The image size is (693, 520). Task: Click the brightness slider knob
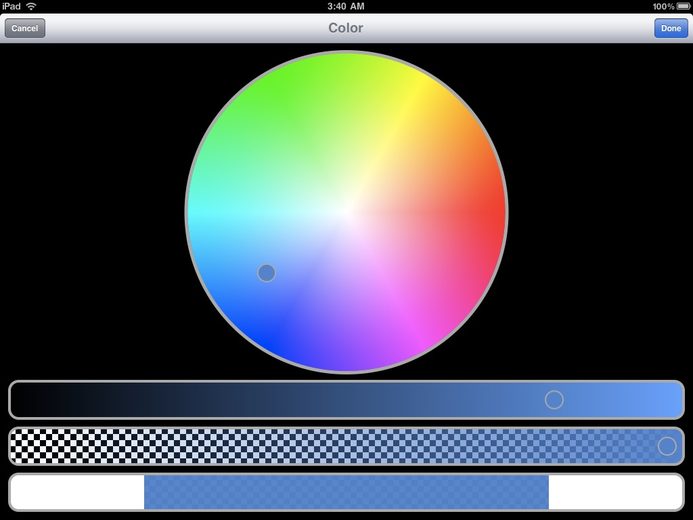coord(554,400)
